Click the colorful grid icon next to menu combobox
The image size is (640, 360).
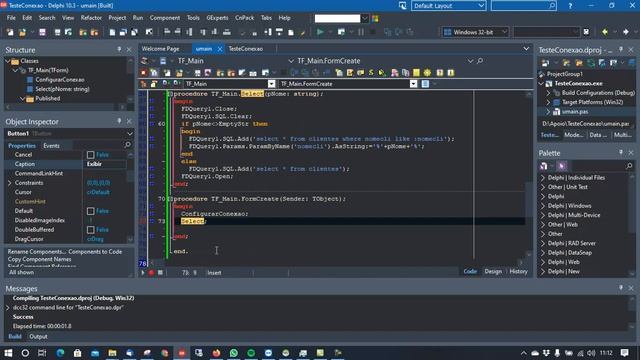(375, 18)
